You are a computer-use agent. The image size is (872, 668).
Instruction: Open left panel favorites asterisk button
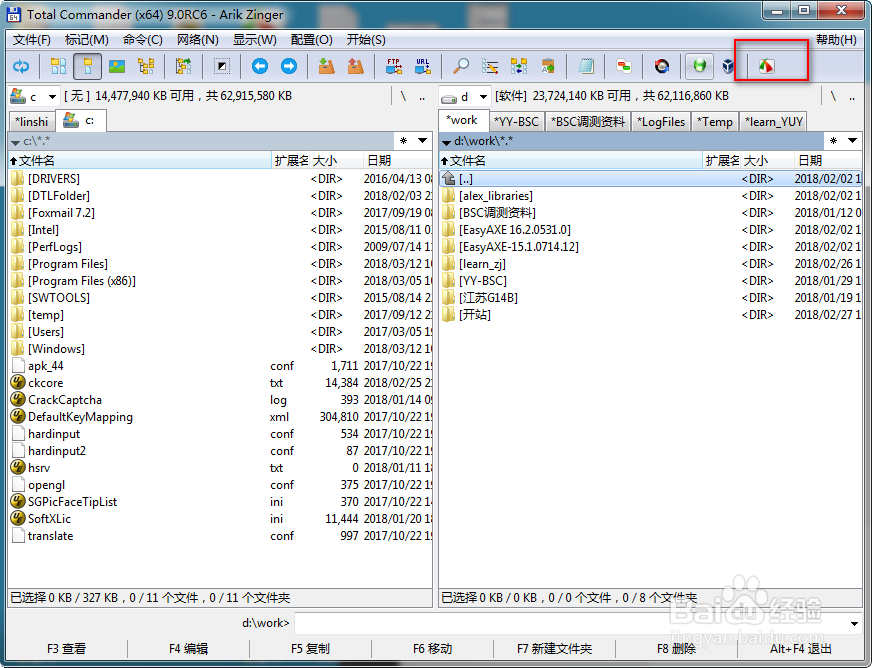(x=404, y=141)
